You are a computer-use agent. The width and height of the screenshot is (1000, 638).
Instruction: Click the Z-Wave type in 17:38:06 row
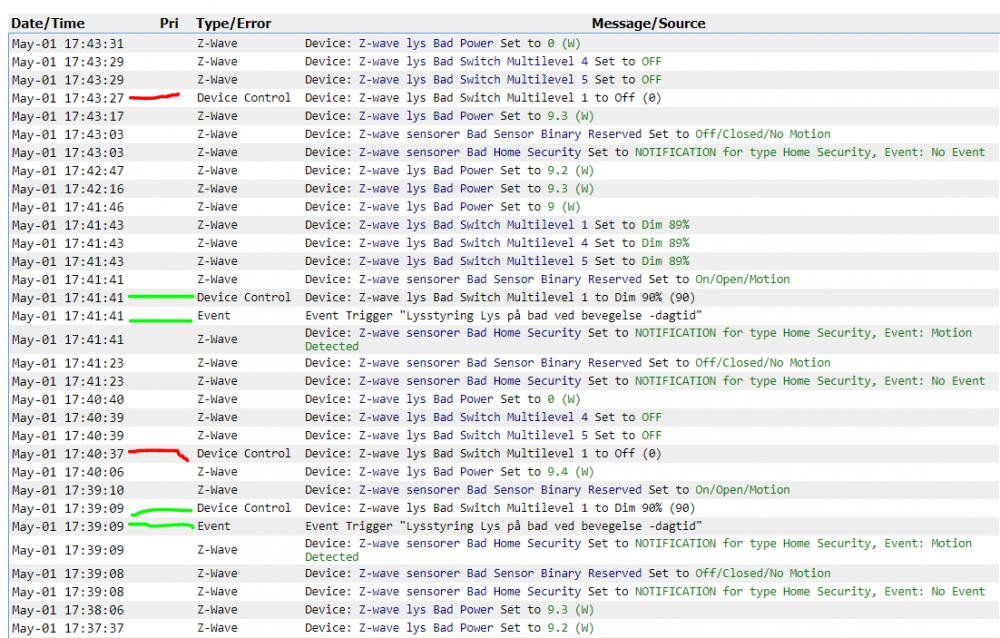pyautogui.click(x=217, y=610)
